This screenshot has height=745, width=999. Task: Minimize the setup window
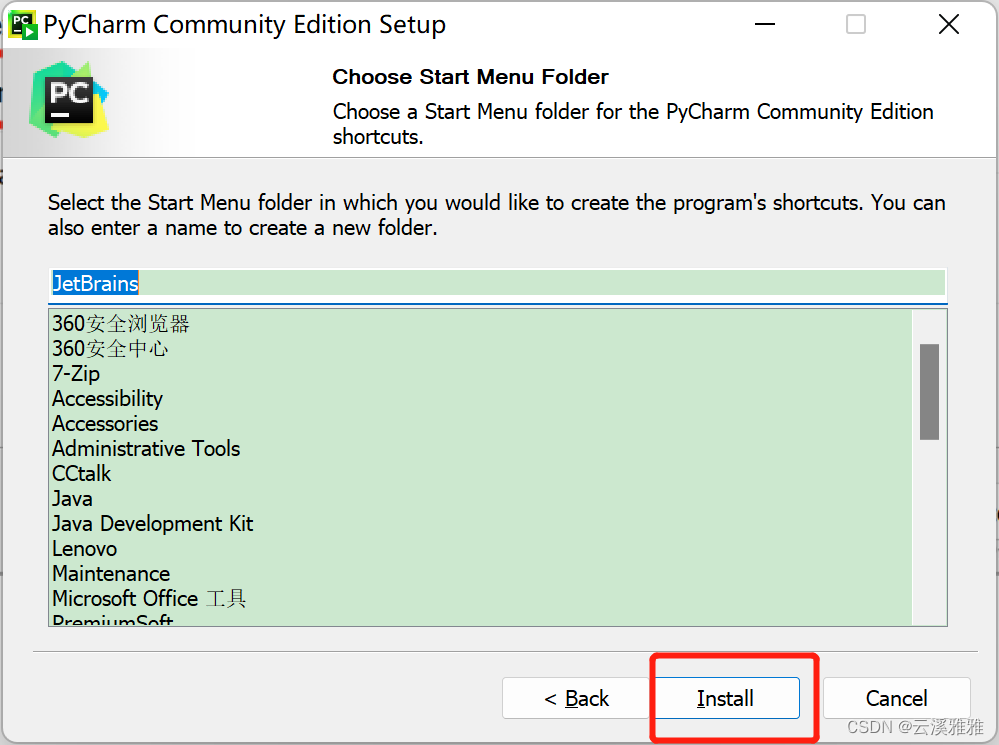click(x=765, y=25)
